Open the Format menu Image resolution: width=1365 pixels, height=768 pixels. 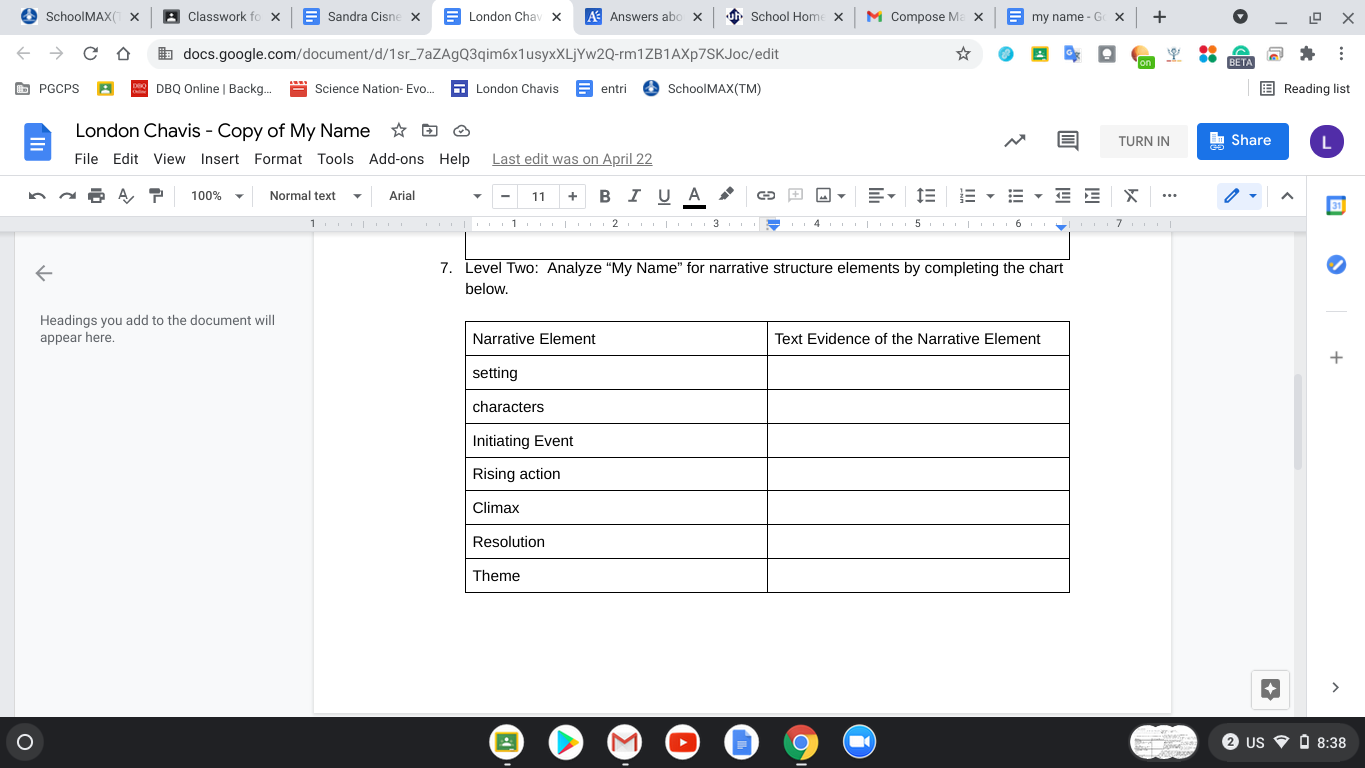pos(278,159)
